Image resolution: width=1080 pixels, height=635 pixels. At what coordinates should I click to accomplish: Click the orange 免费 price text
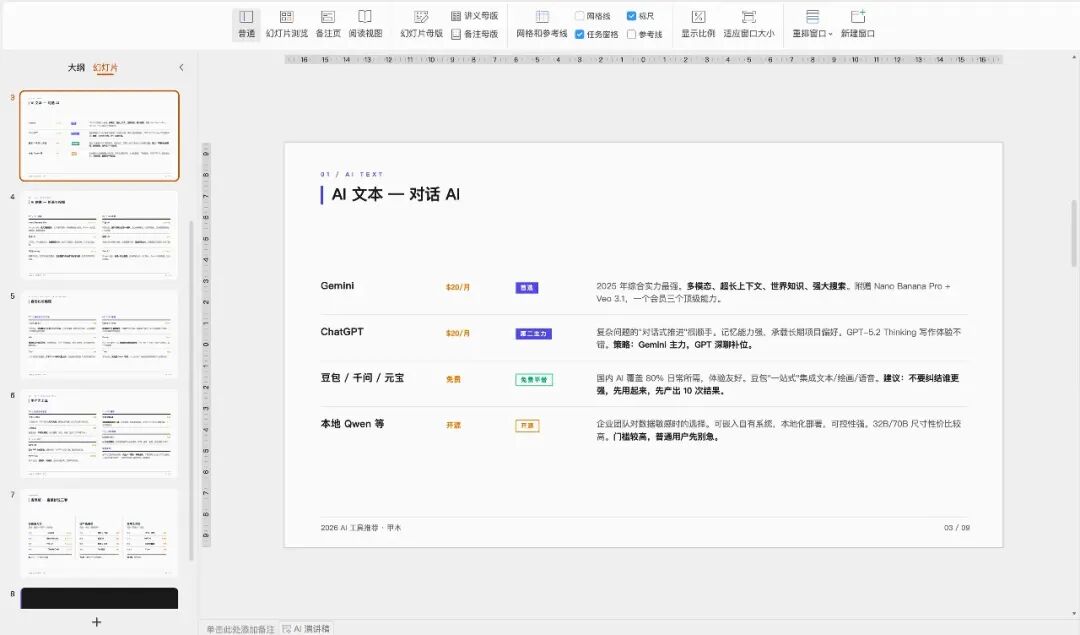pos(453,379)
